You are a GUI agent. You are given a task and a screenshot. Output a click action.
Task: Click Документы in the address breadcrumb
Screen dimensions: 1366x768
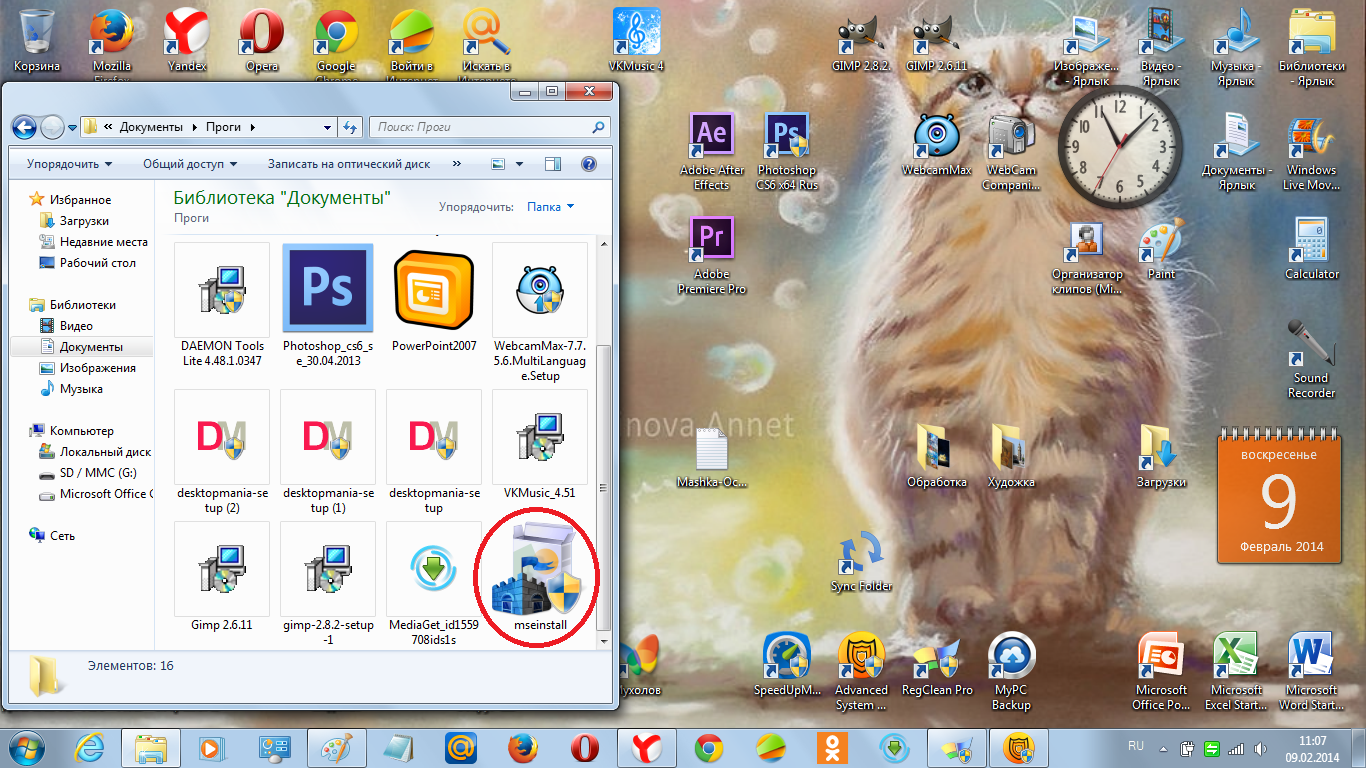151,127
